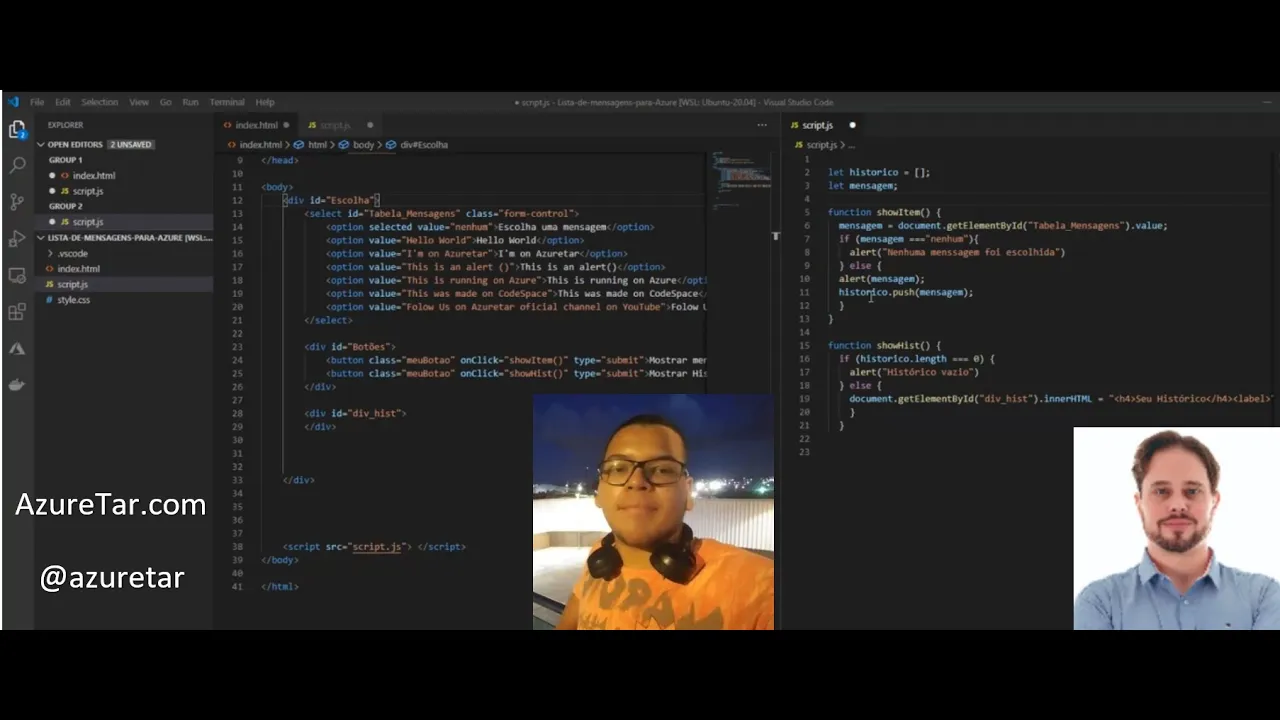Click the EXPLORER panel title

66,125
